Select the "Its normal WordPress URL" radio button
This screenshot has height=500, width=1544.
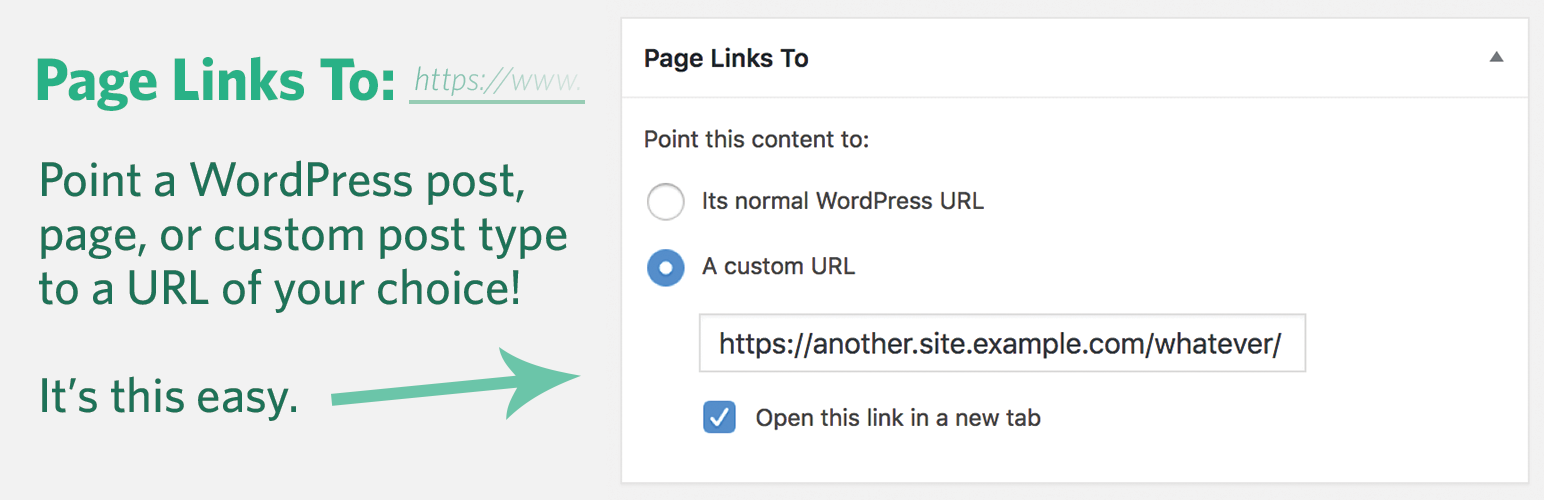point(666,201)
